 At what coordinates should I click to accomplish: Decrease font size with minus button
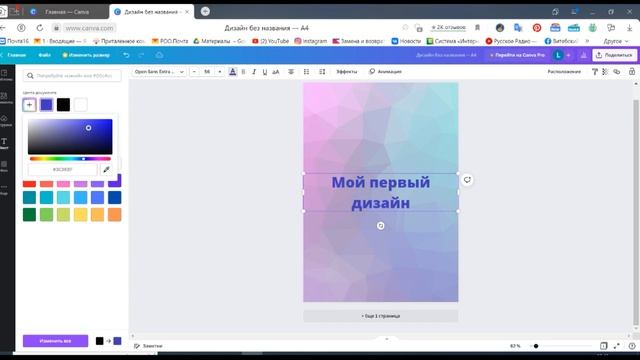194,72
